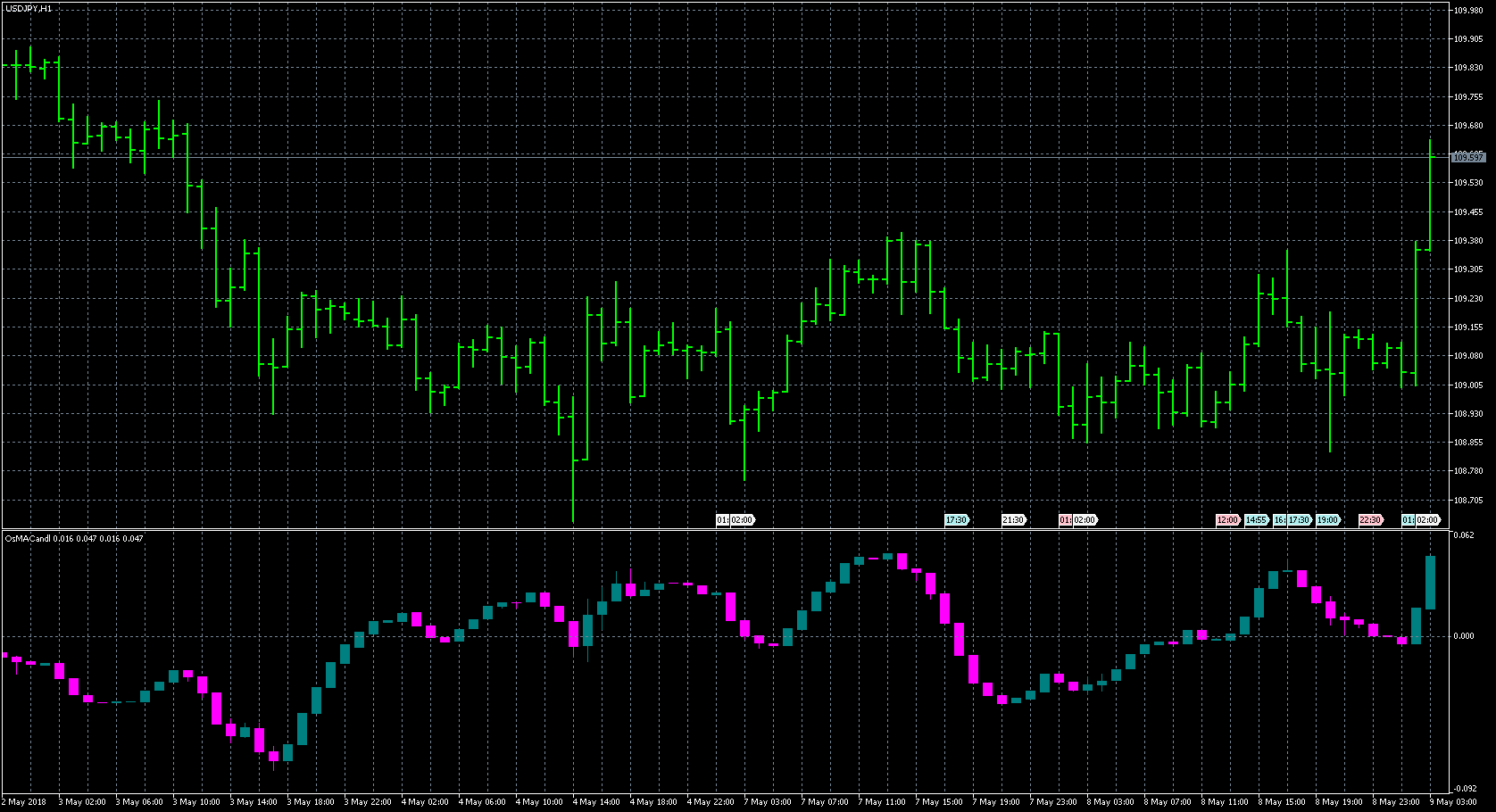Click the 108.705 price scale label
The width and height of the screenshot is (1496, 812).
pyautogui.click(x=1467, y=501)
